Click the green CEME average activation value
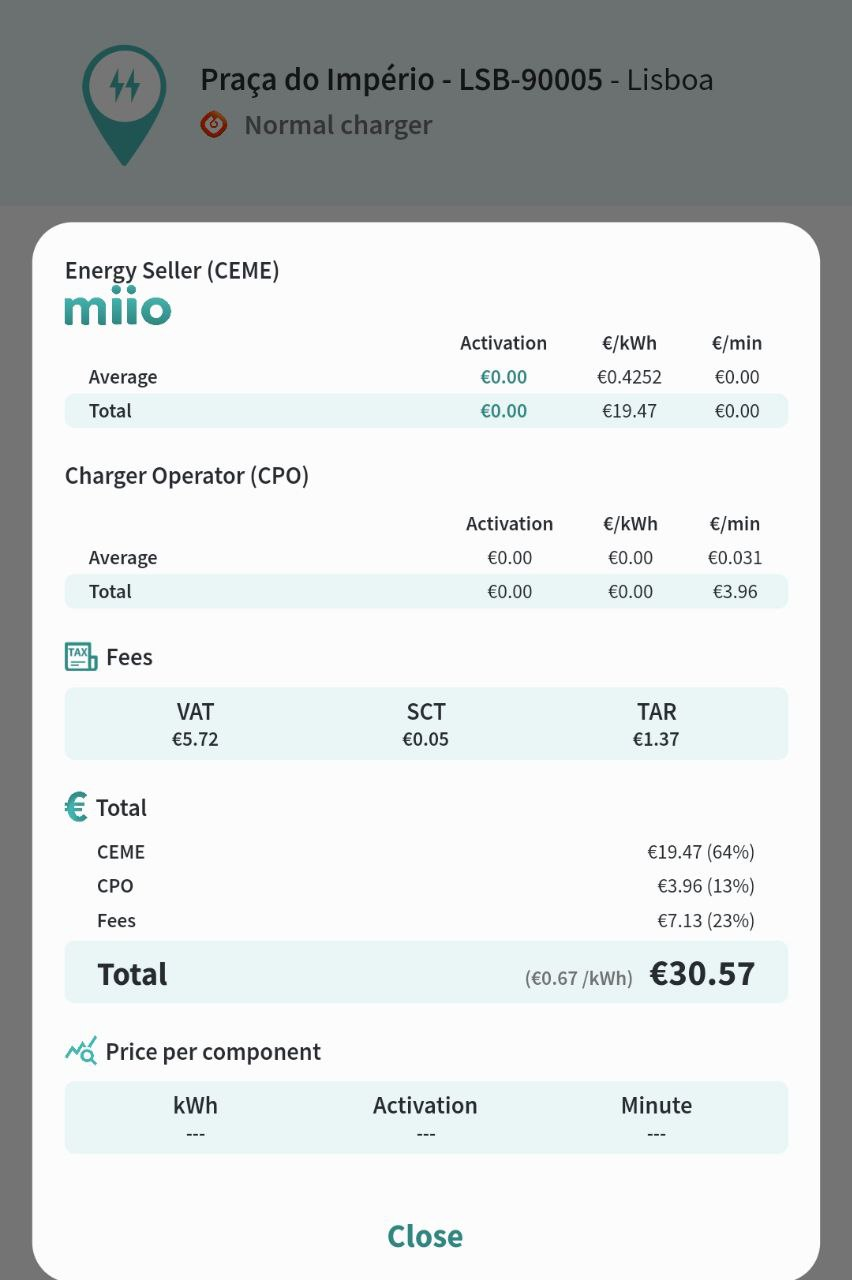 point(503,377)
